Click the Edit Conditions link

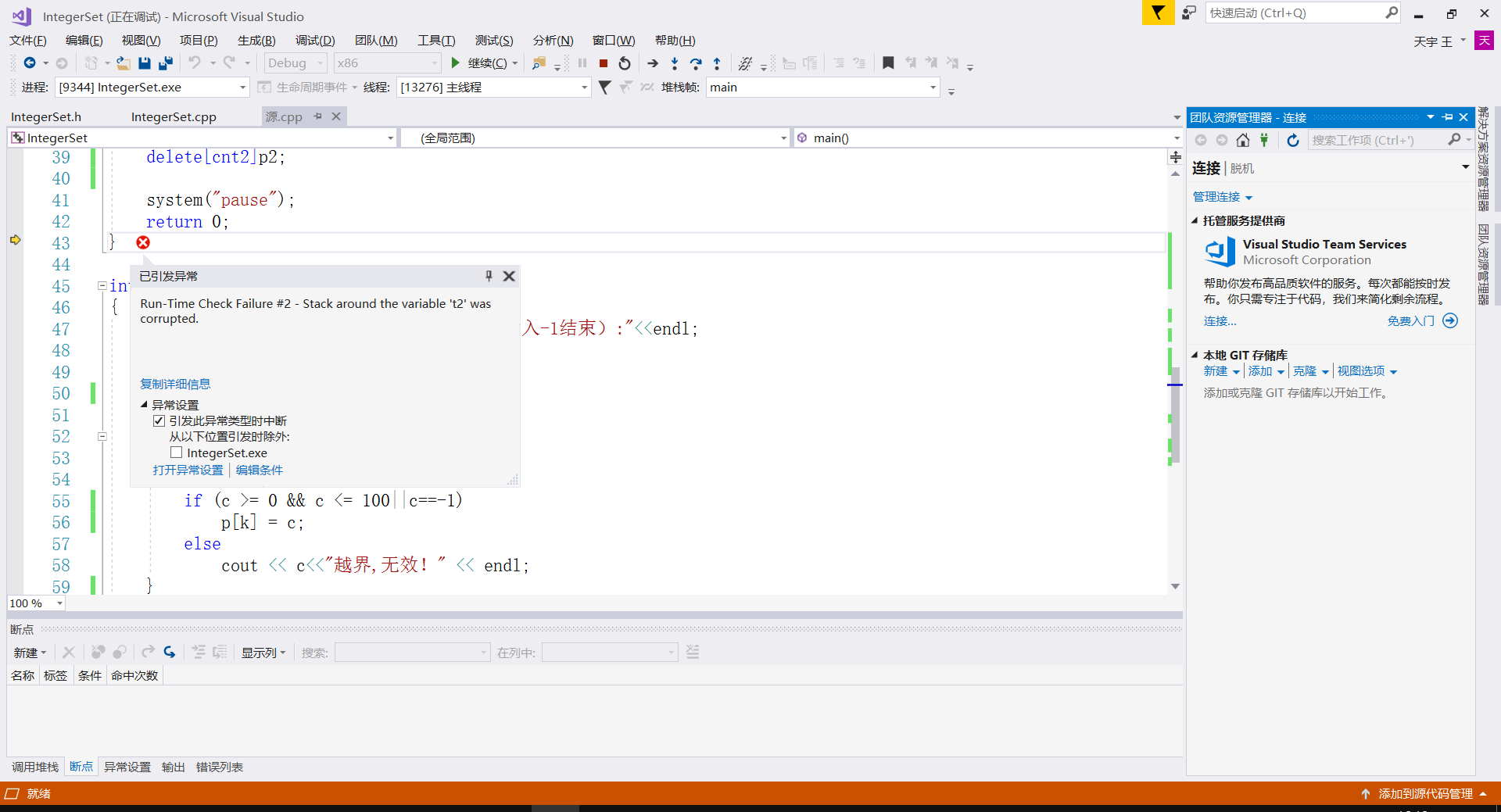(260, 470)
